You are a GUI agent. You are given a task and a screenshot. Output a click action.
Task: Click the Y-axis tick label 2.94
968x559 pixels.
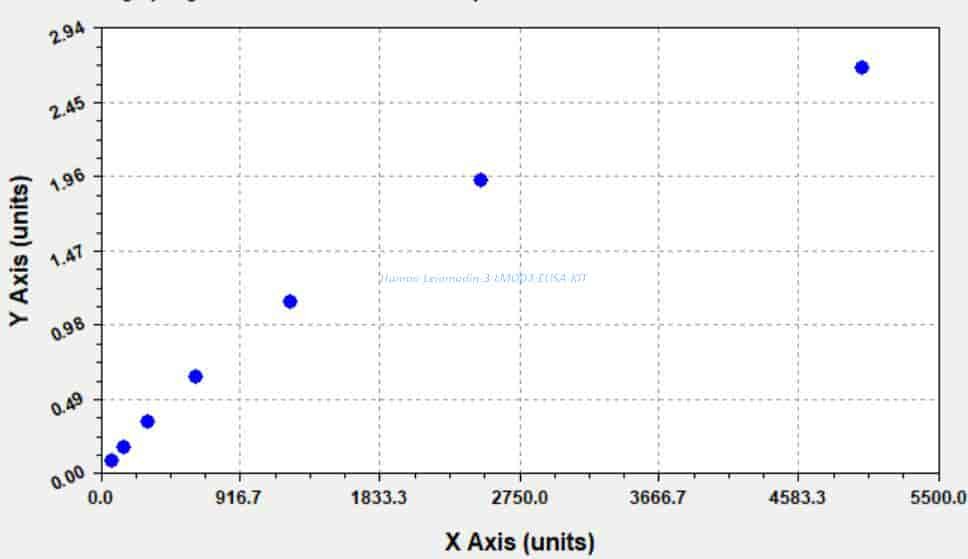tap(68, 33)
